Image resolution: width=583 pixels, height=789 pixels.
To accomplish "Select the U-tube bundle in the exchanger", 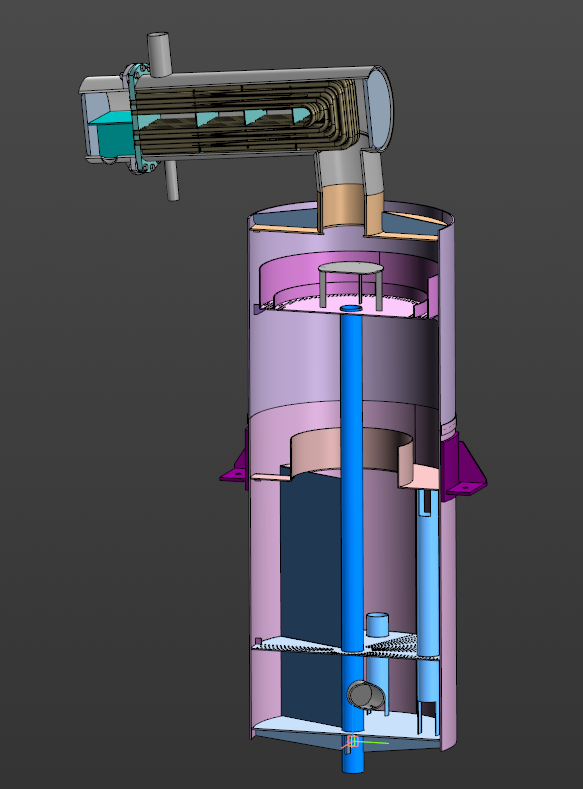I will pyautogui.click(x=246, y=117).
